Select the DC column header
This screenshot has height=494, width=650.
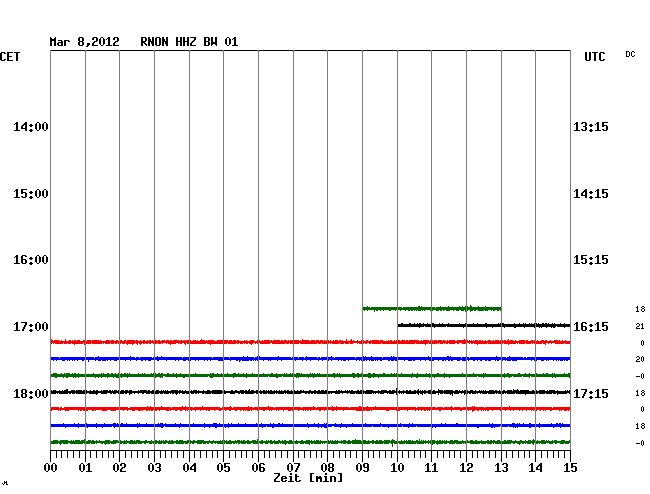point(631,54)
